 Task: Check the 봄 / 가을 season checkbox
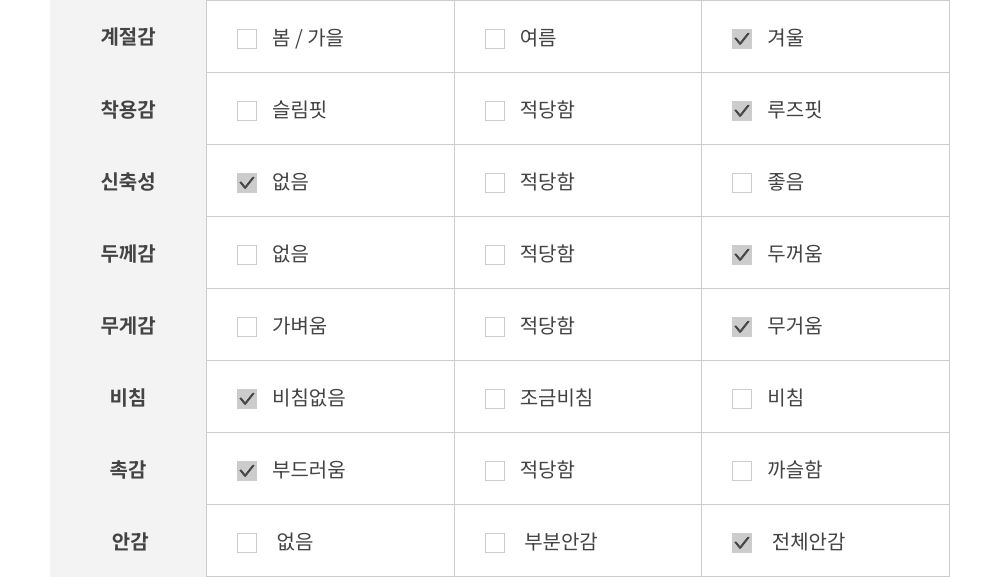click(247, 39)
